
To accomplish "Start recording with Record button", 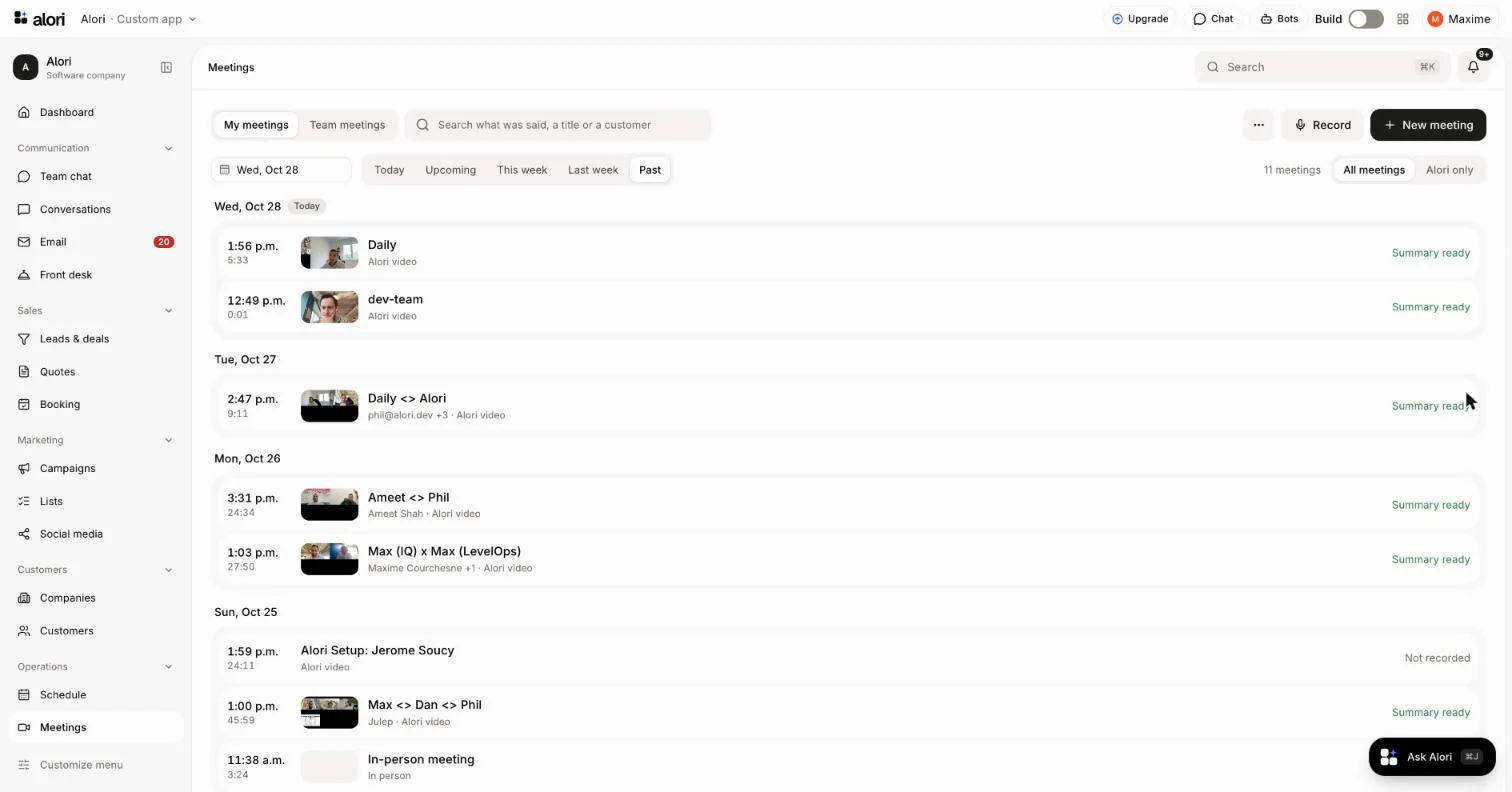I will point(1322,125).
